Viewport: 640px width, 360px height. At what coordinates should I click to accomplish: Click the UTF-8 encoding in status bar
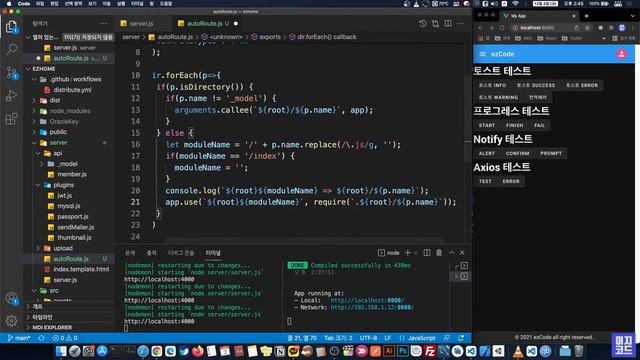(368, 338)
